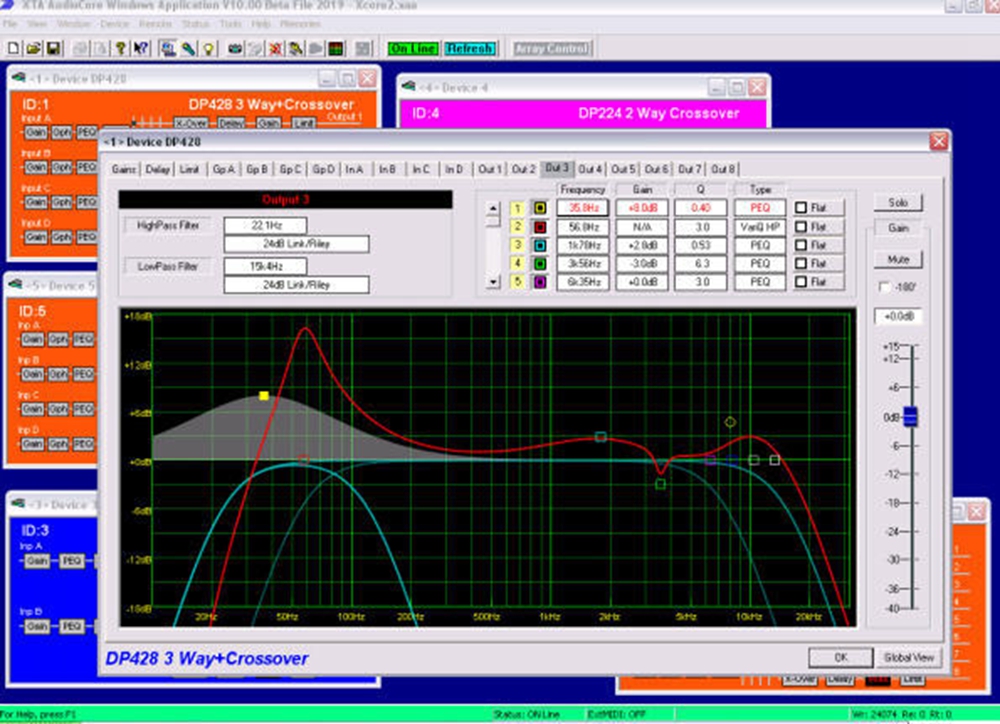
Task: Switch to the Gains tab
Action: [124, 169]
